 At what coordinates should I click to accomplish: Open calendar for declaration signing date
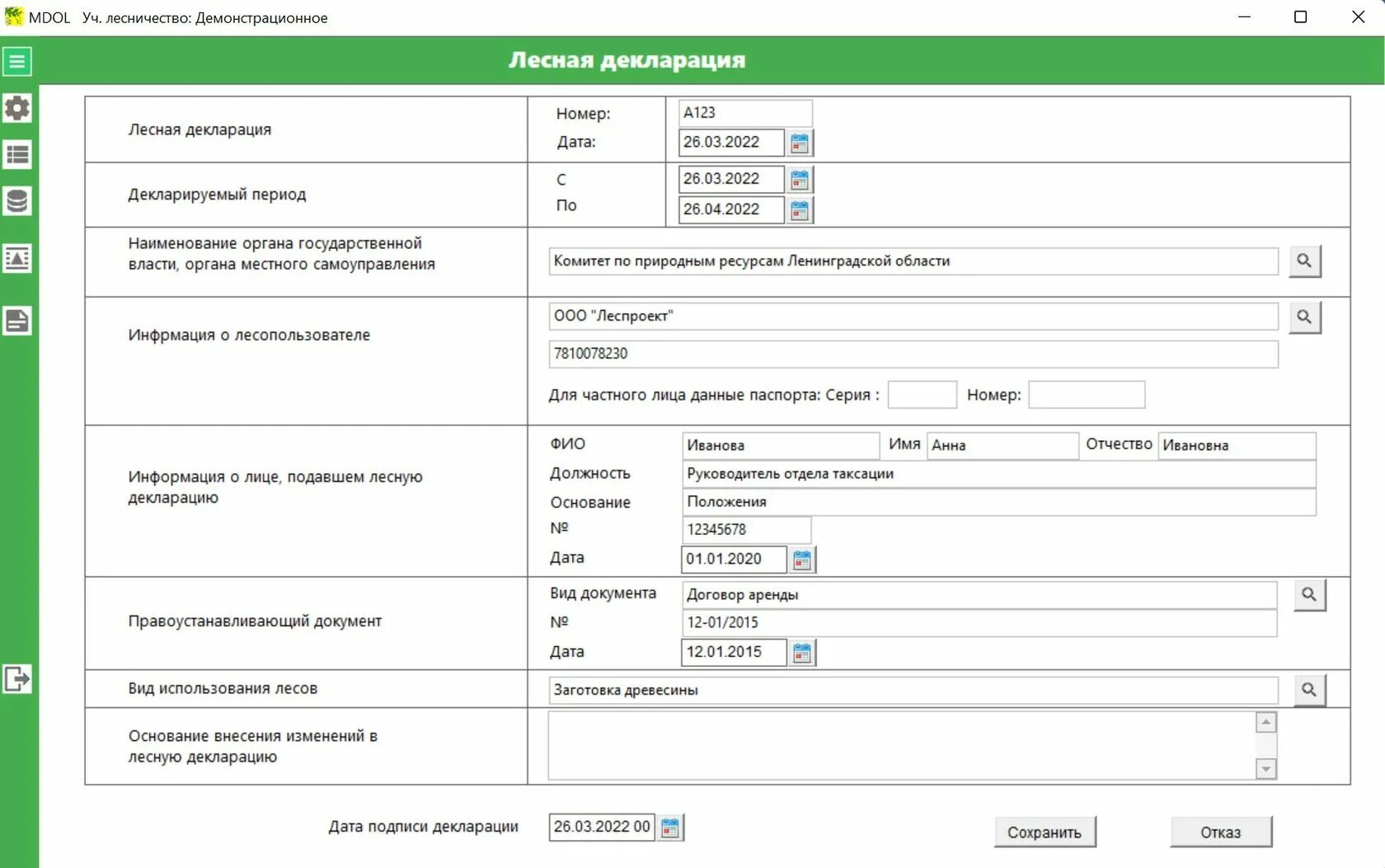(x=670, y=828)
